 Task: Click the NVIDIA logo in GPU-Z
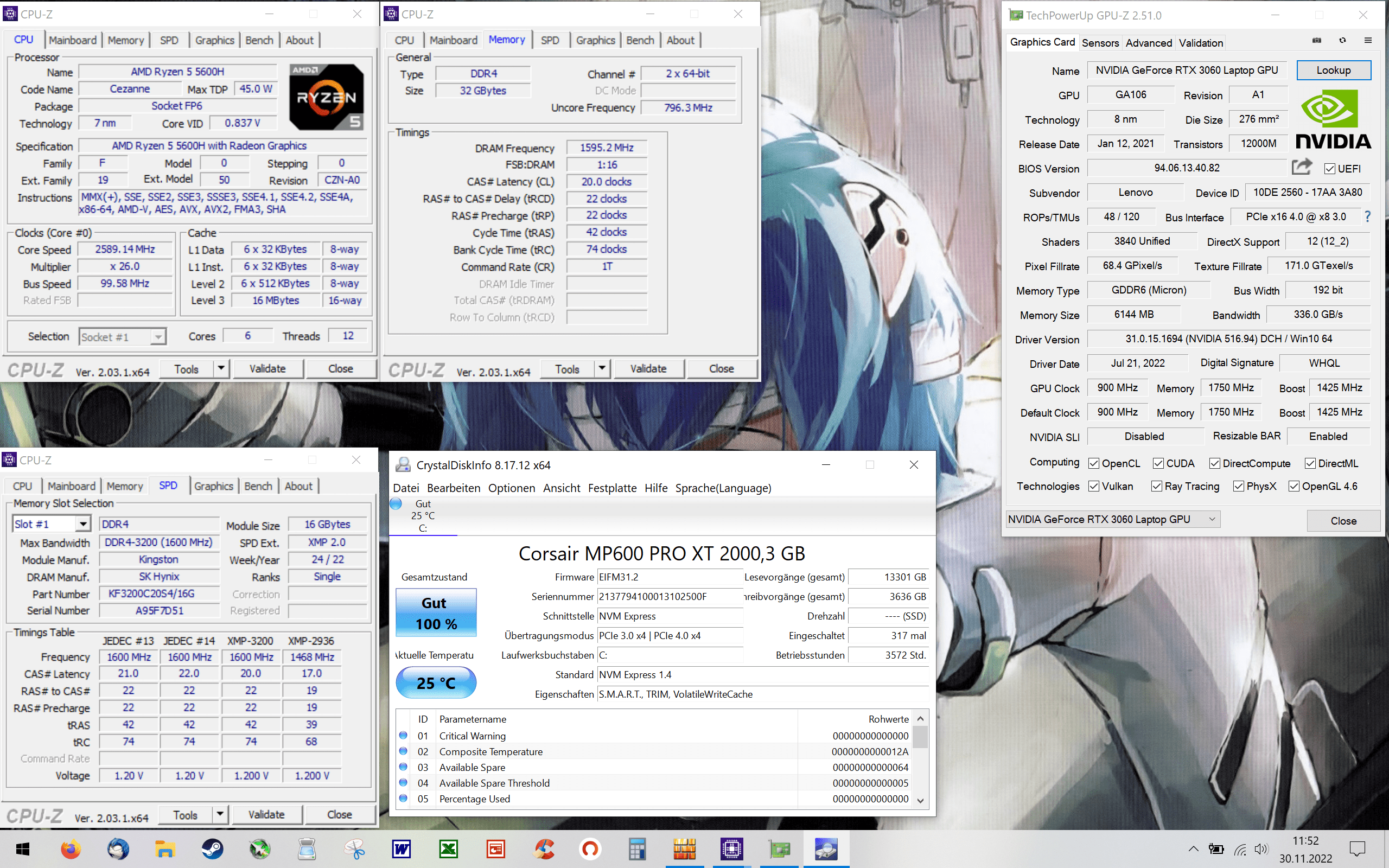pyautogui.click(x=1333, y=119)
